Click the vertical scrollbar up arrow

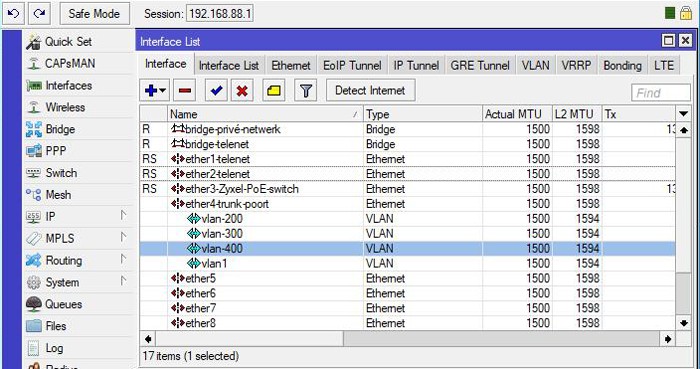[x=683, y=130]
